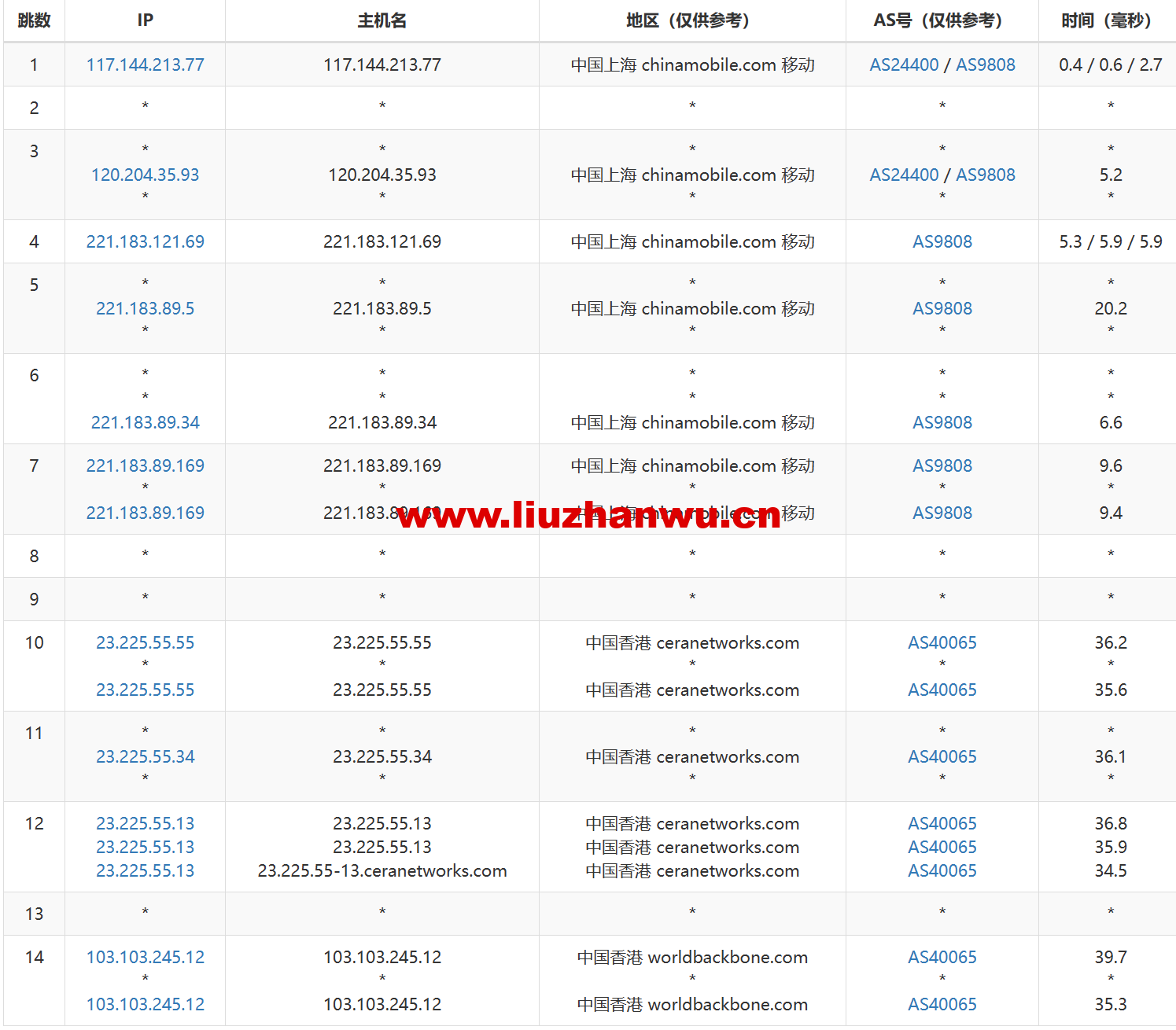Viewport: 1176px width, 1030px height.
Task: Click AS9808 link in hop 6 row
Action: (x=942, y=422)
